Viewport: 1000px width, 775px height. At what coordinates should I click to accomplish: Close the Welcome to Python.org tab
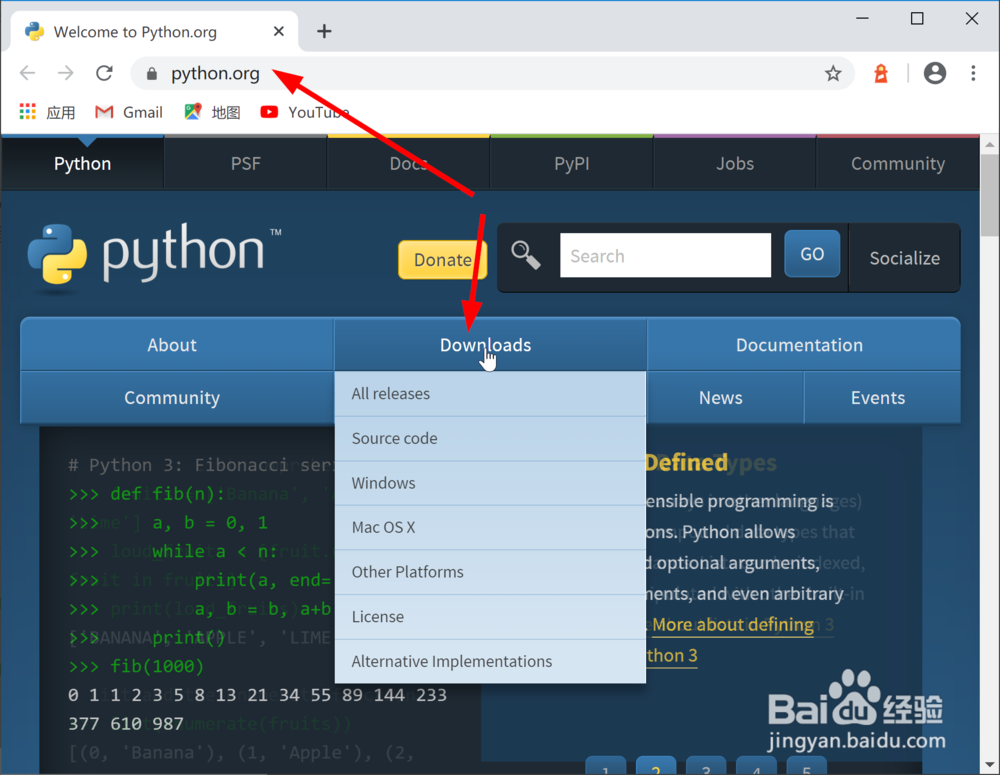pos(279,31)
